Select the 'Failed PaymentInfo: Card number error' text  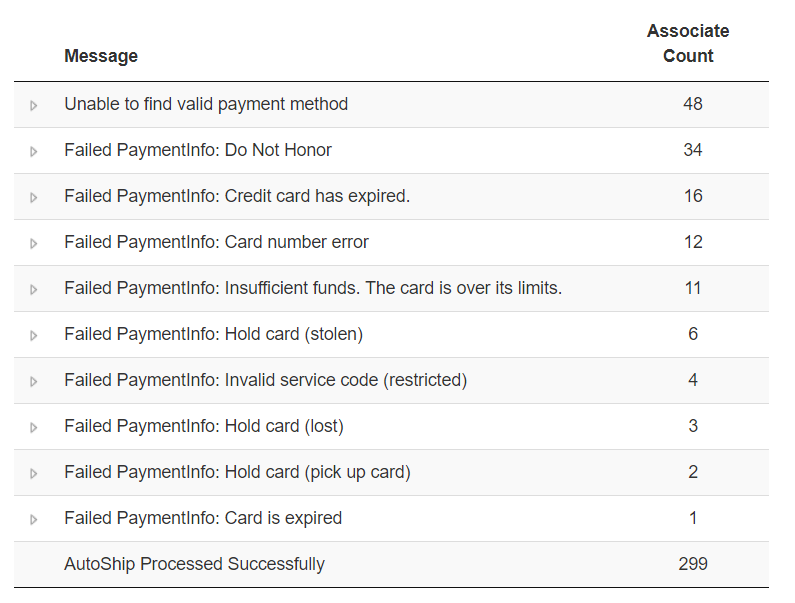tap(216, 242)
